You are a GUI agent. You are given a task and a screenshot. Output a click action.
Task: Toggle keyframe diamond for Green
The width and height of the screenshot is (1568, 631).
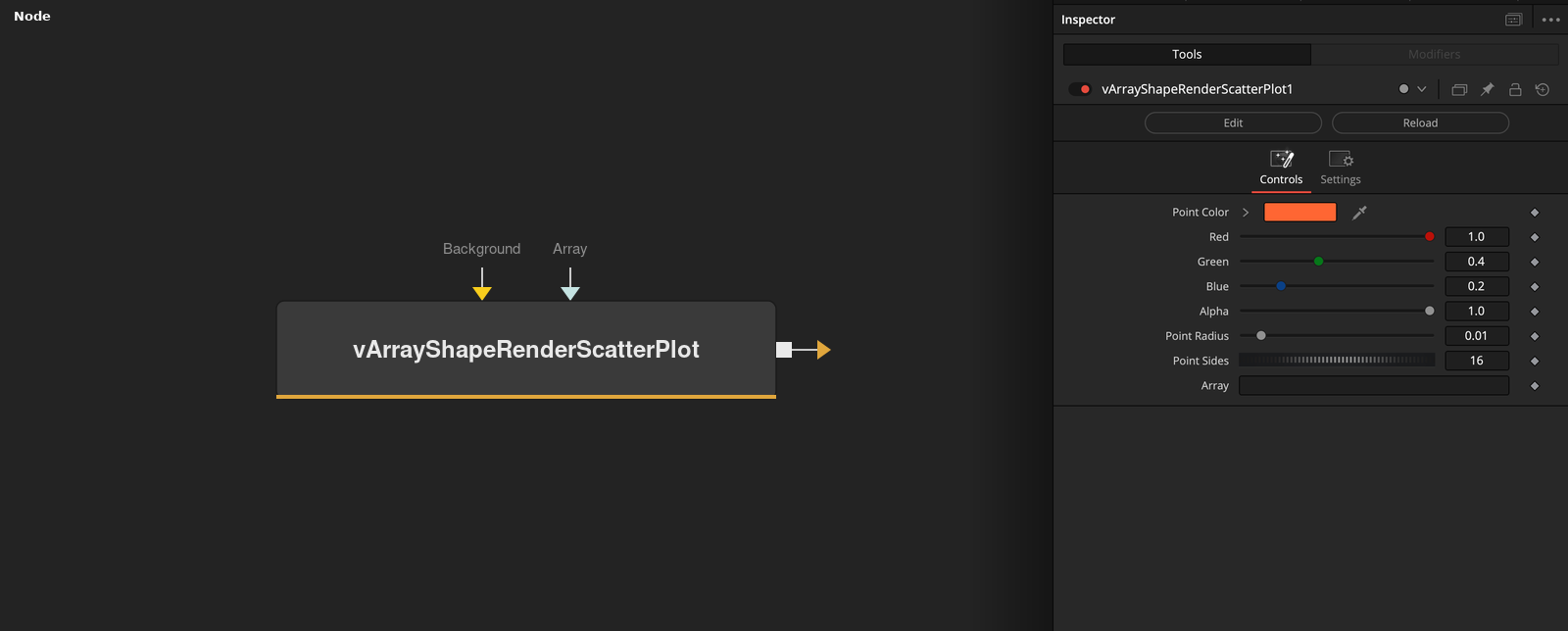1535,262
